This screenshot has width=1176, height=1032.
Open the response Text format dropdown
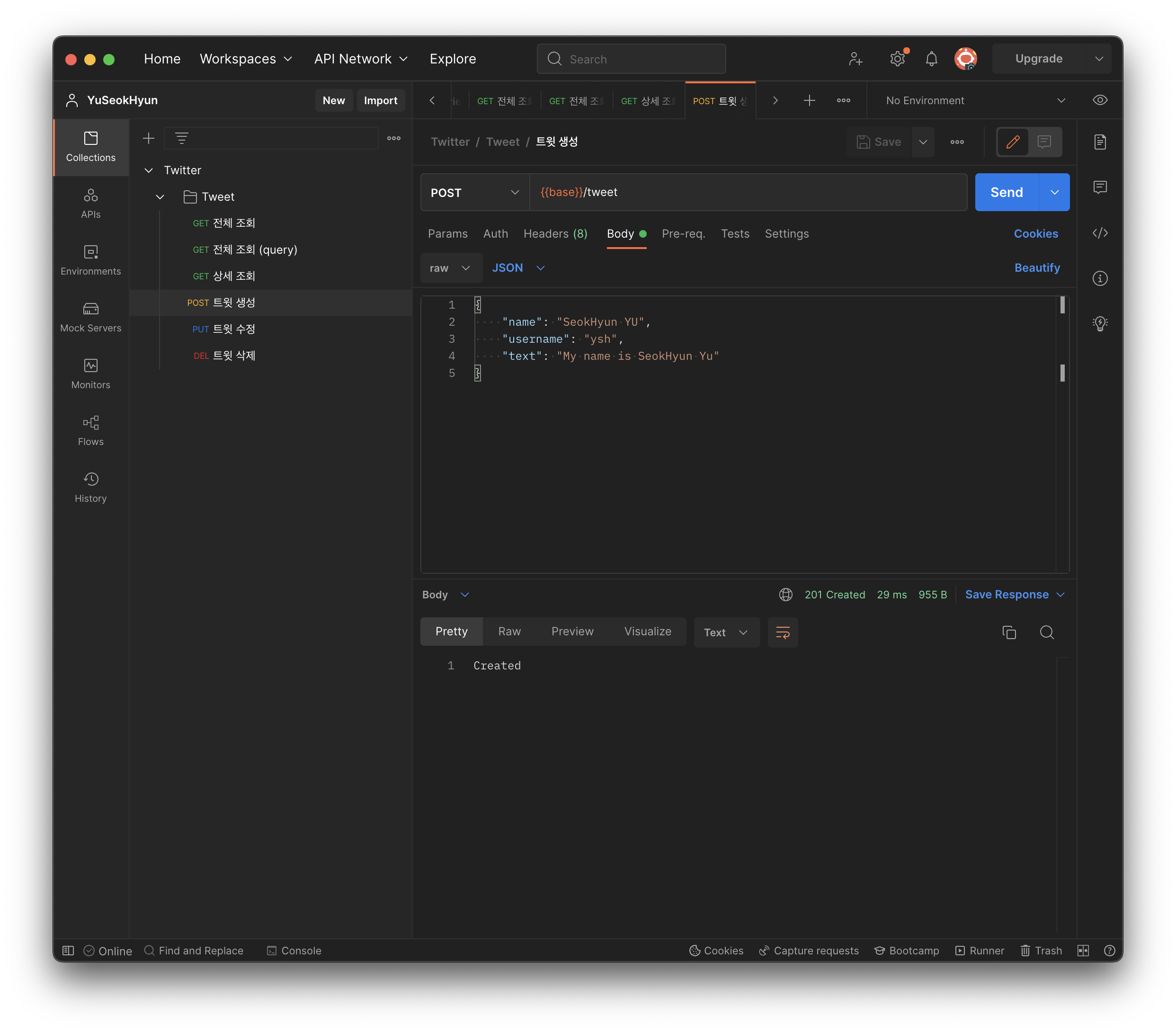(726, 632)
